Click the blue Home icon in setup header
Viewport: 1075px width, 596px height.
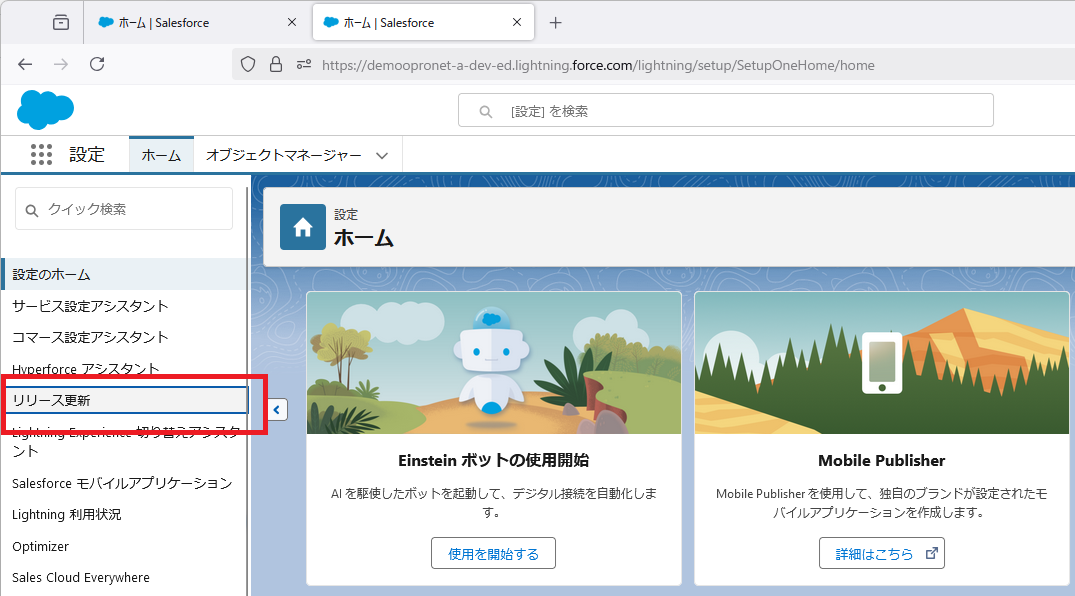tap(302, 227)
